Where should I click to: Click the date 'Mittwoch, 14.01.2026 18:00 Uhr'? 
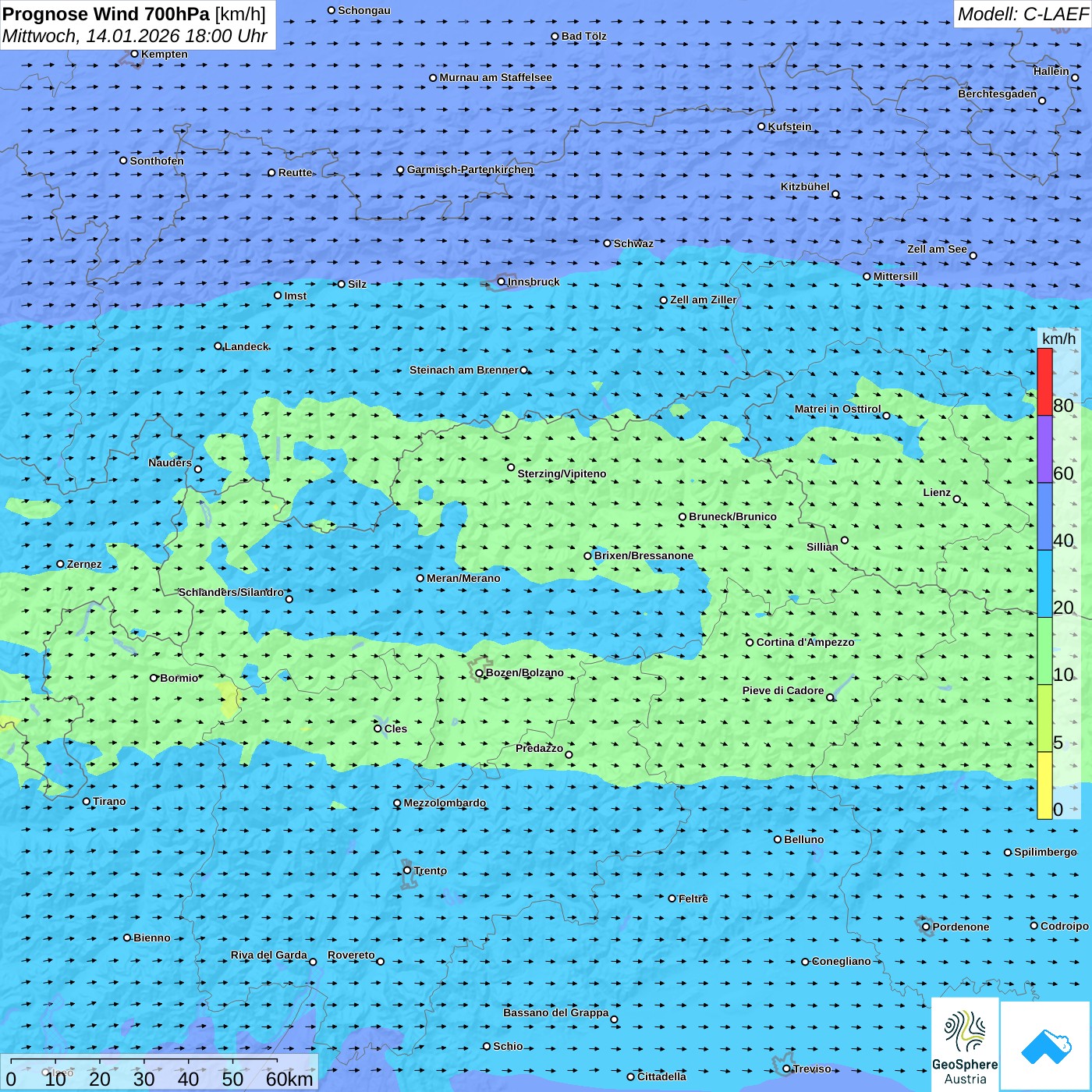point(135,36)
